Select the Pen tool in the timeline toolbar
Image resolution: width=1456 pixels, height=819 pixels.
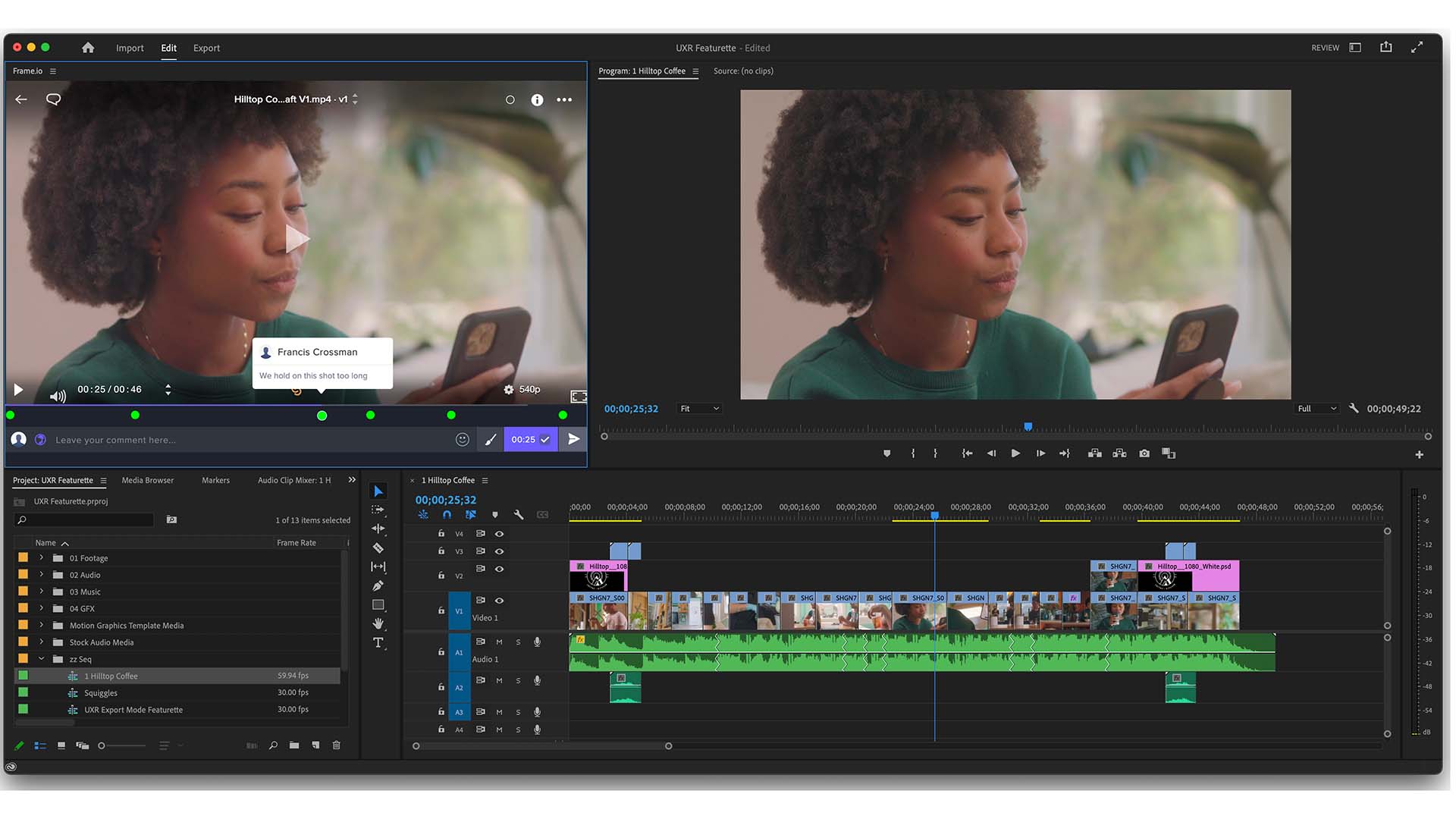pos(379,585)
